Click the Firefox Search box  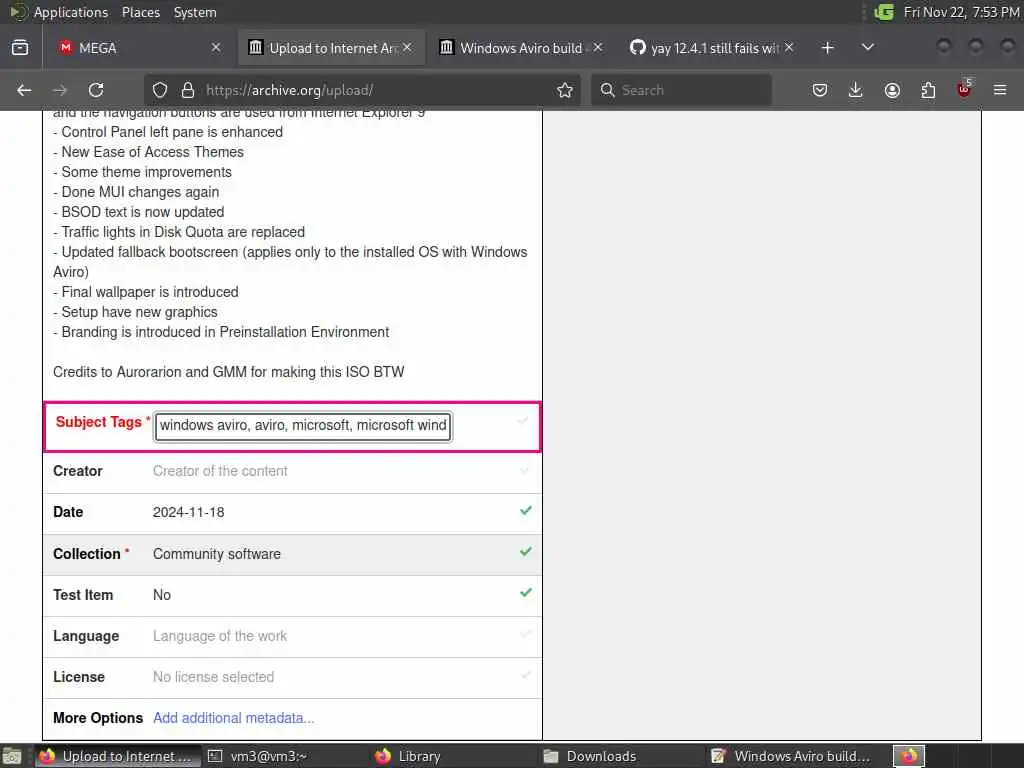(681, 90)
